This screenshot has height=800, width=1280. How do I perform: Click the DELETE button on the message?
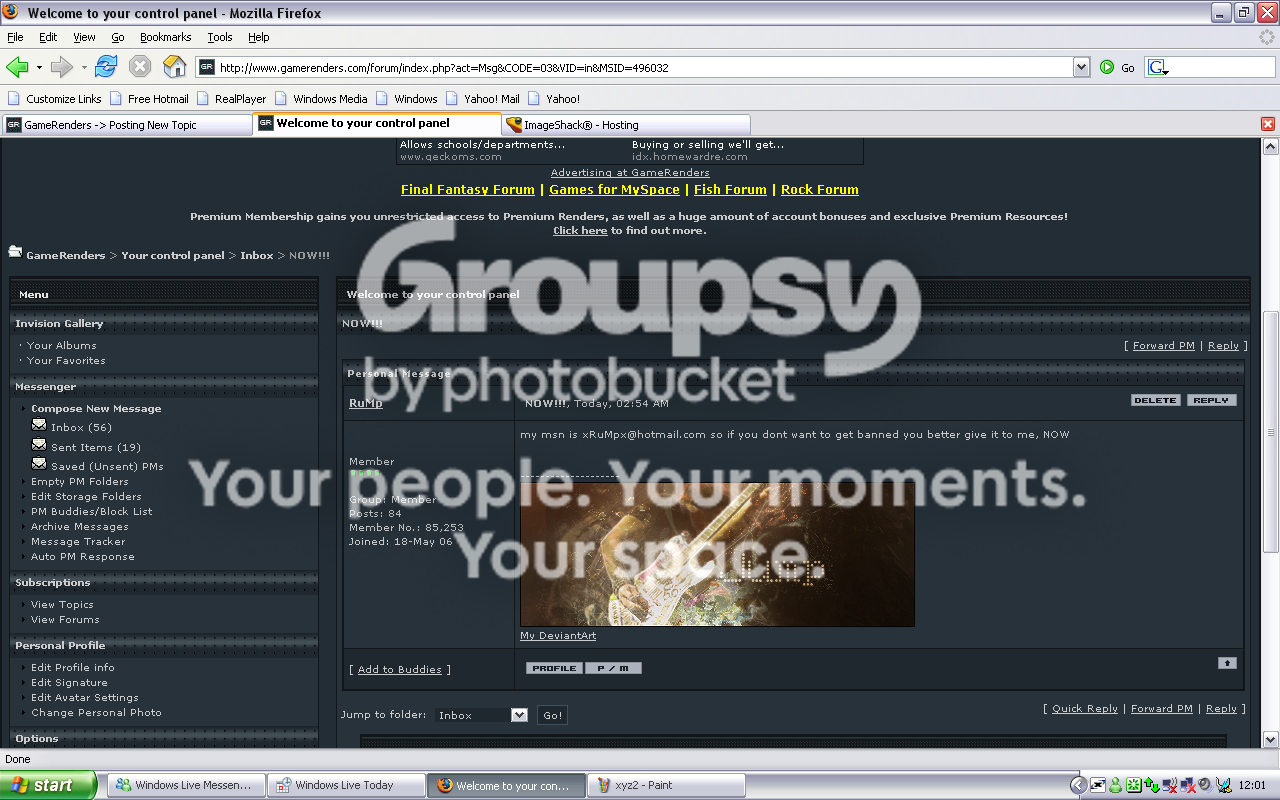click(x=1156, y=400)
